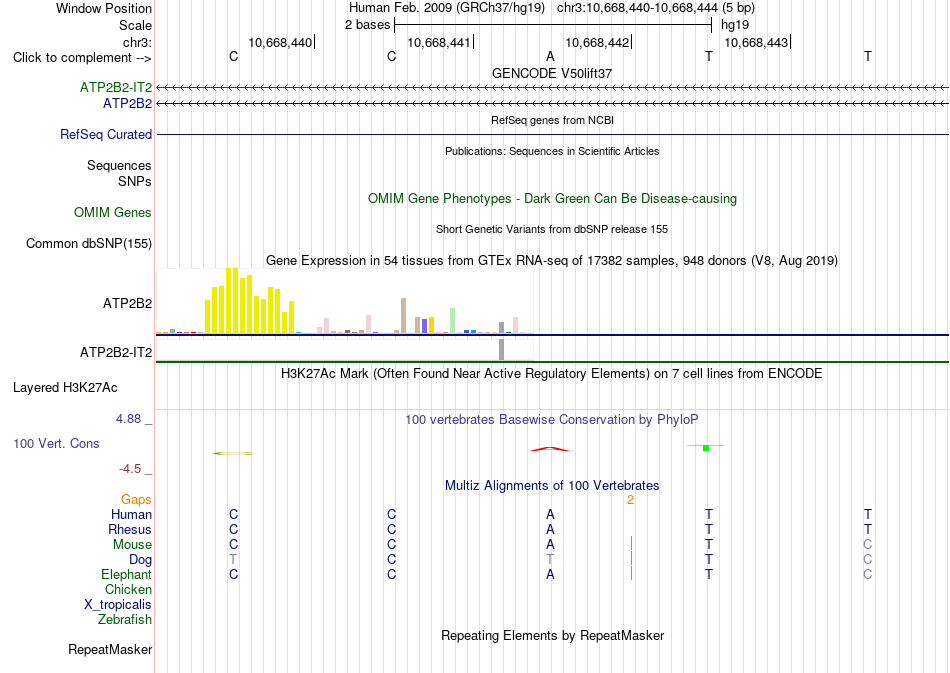The width and height of the screenshot is (950, 673).
Task: Click the orange gap number 2
Action: click(x=630, y=500)
